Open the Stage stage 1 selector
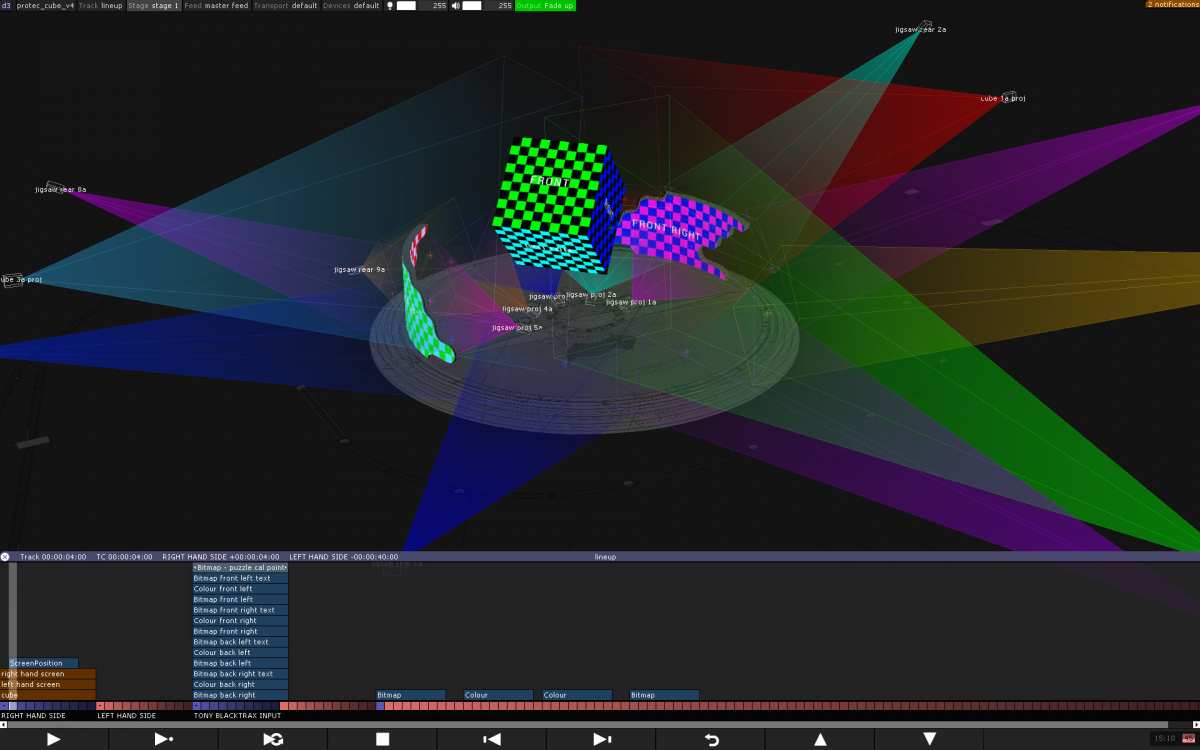The image size is (1200, 750). pyautogui.click(x=154, y=5)
